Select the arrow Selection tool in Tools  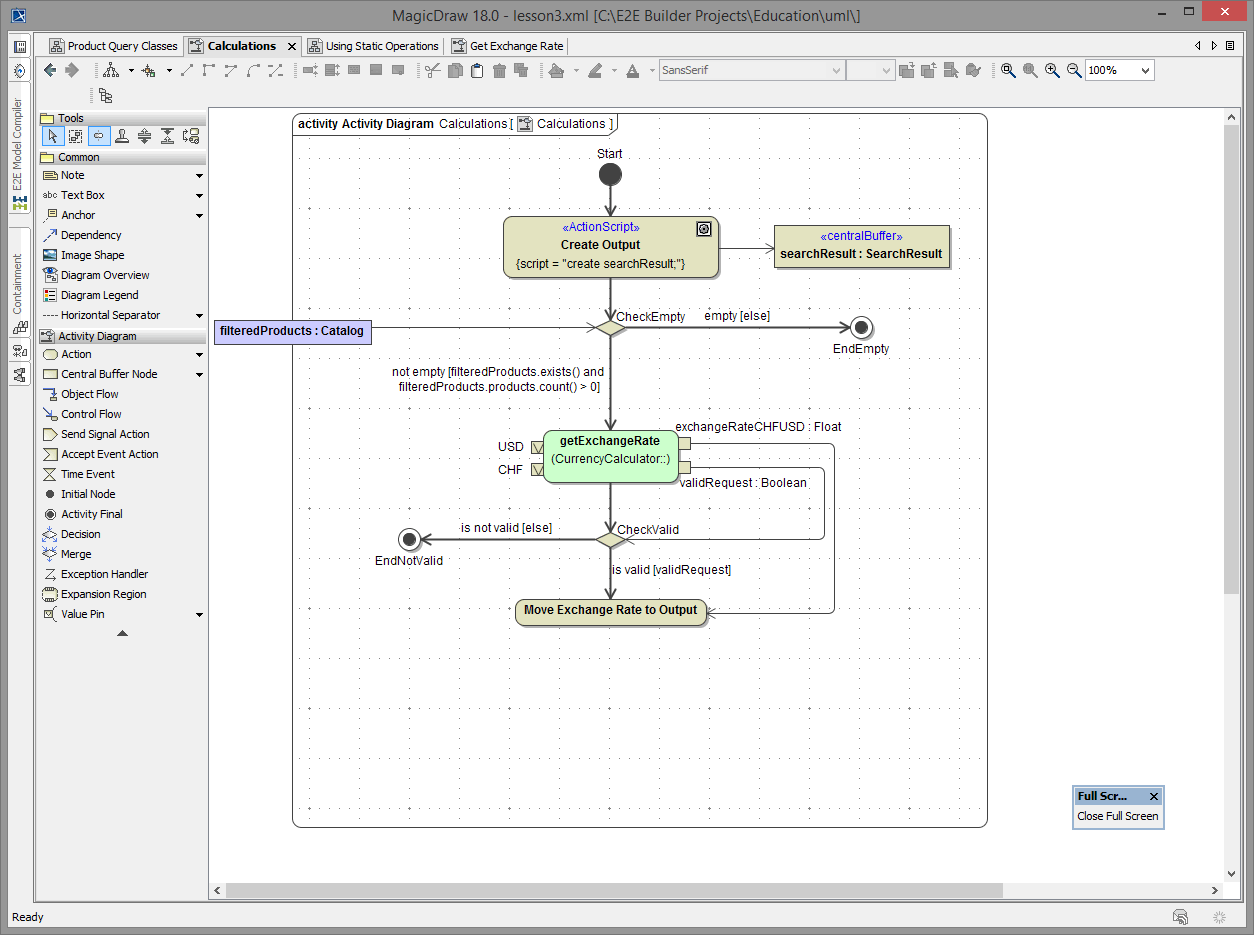tap(53, 136)
